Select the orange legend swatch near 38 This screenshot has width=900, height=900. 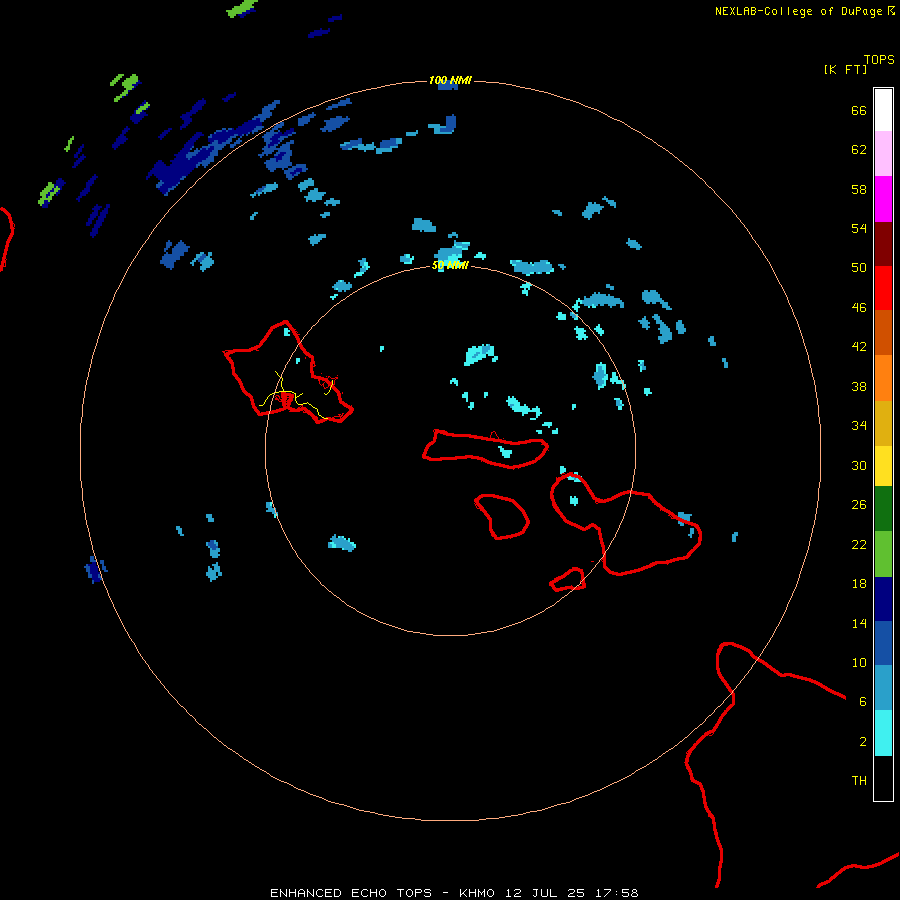883,378
